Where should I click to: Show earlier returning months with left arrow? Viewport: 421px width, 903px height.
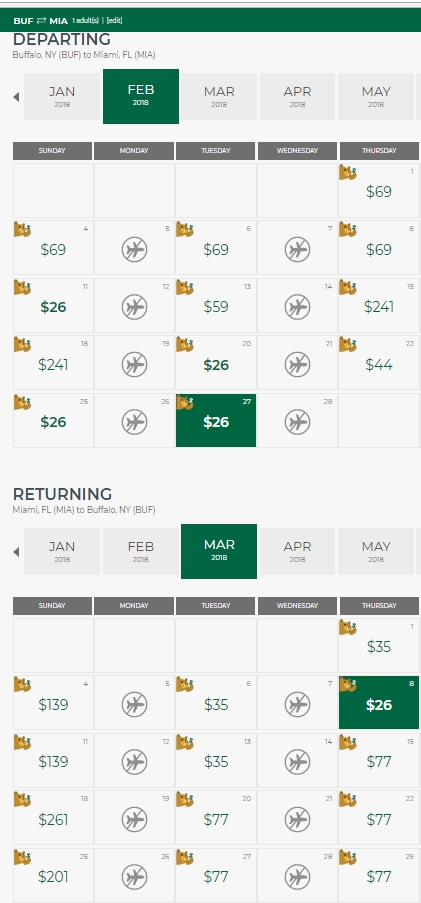(x=16, y=552)
